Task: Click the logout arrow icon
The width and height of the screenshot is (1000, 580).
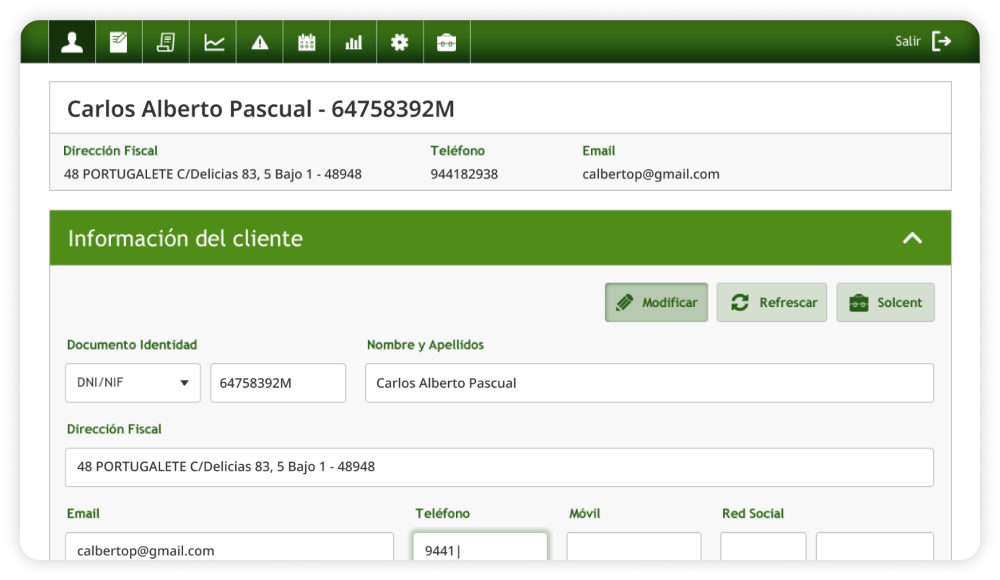Action: pyautogui.click(x=941, y=41)
